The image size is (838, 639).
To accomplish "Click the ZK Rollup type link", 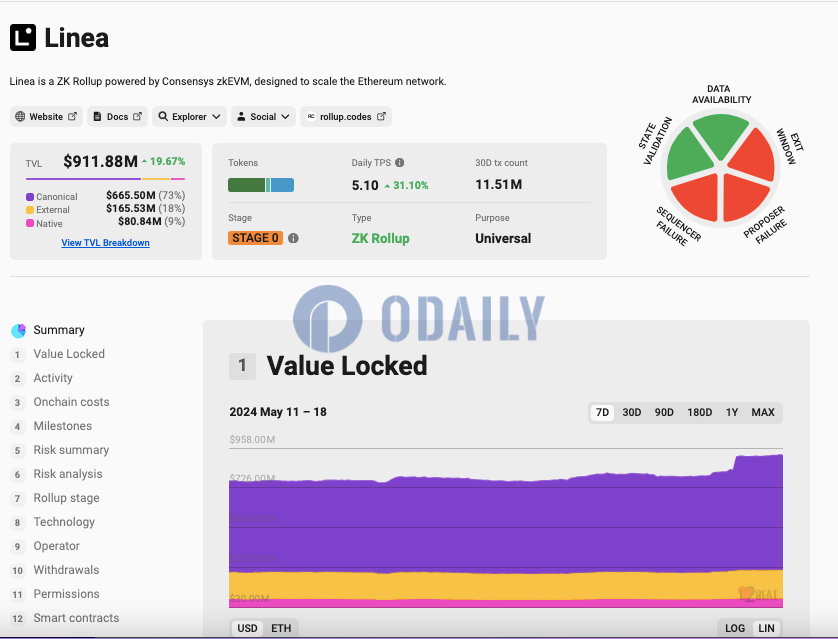I will pos(381,238).
